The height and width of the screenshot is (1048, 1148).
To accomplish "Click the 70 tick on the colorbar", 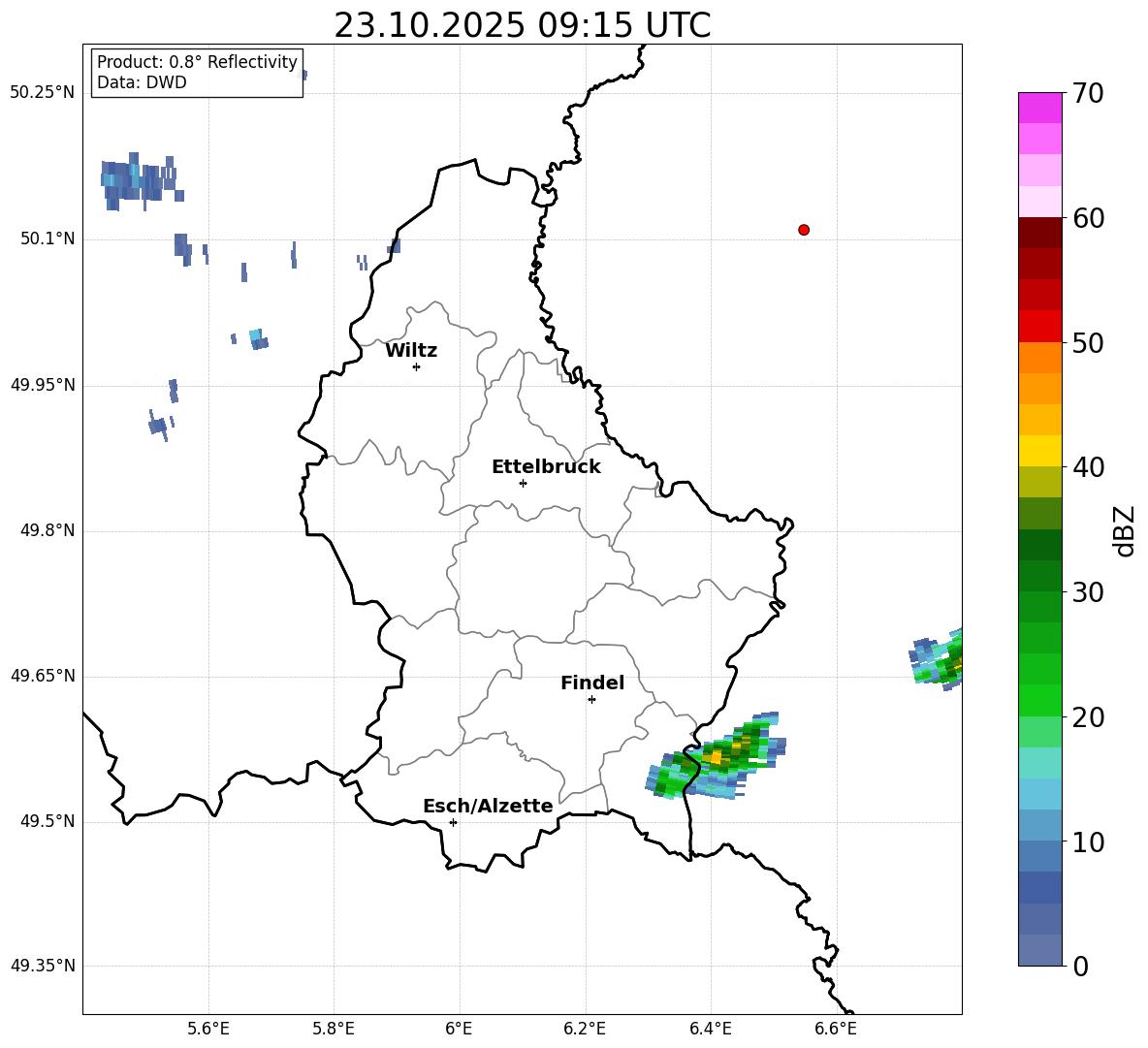I will 1087,93.
